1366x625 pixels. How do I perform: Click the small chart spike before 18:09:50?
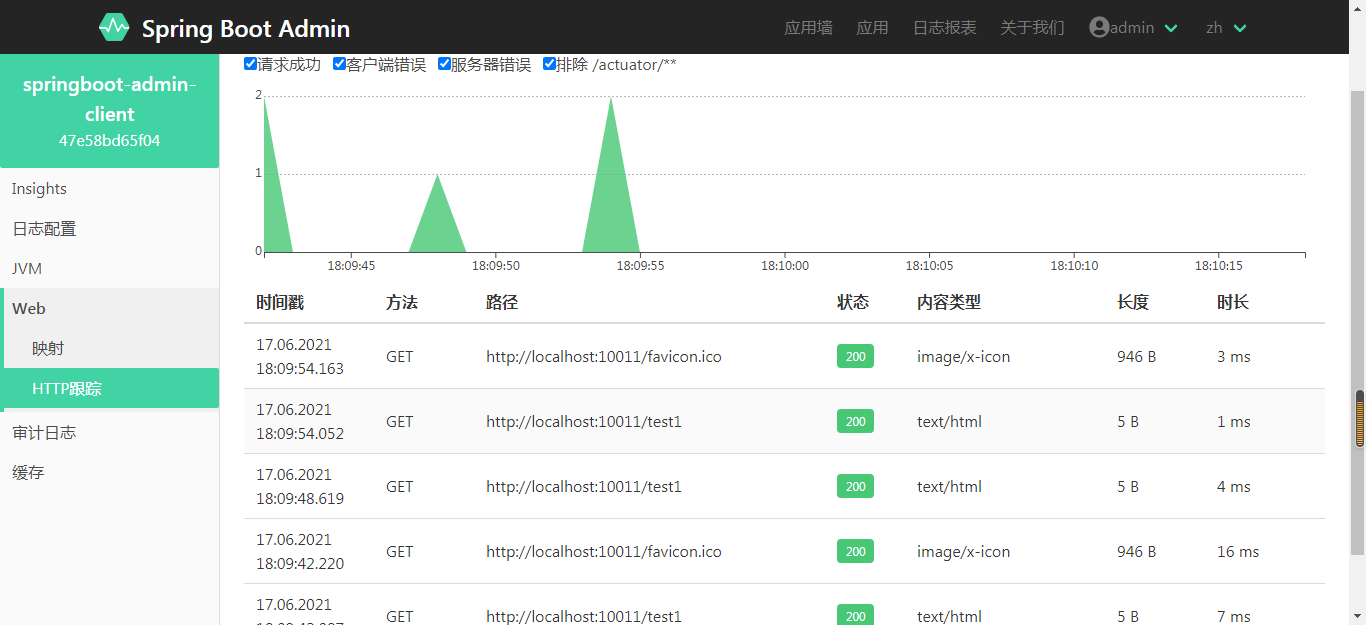click(437, 220)
